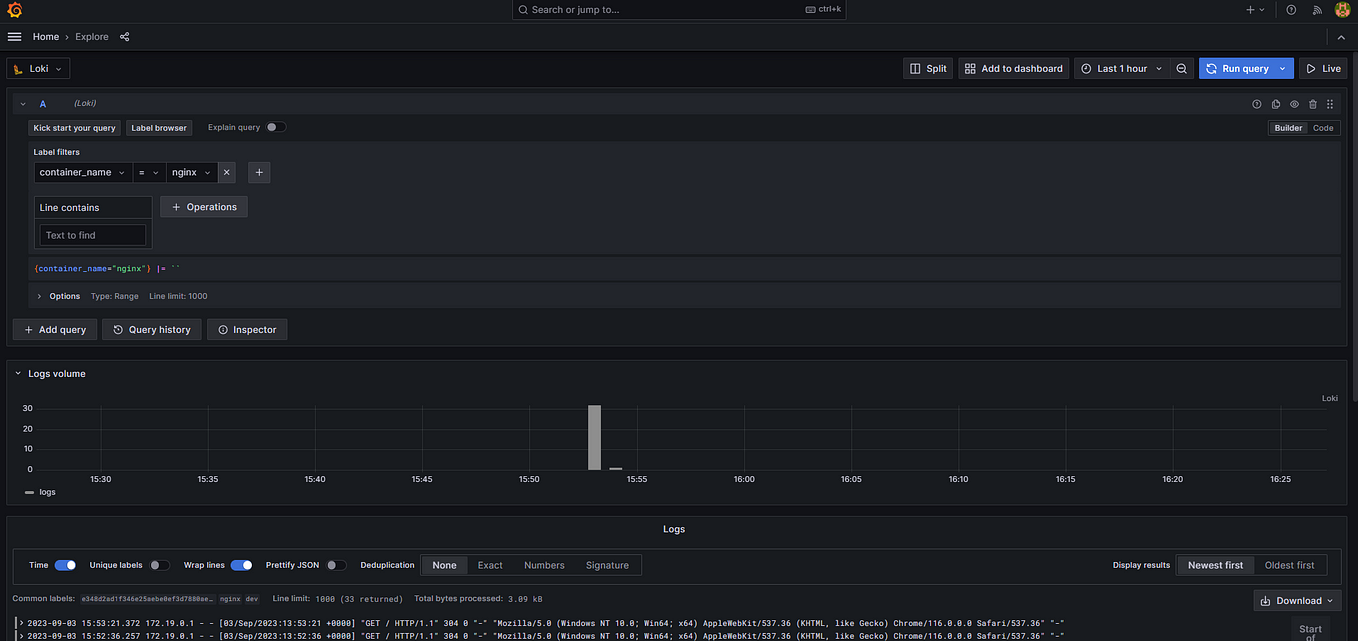This screenshot has width=1358, height=641.
Task: Open the Loki data source picker
Action: pyautogui.click(x=37, y=68)
